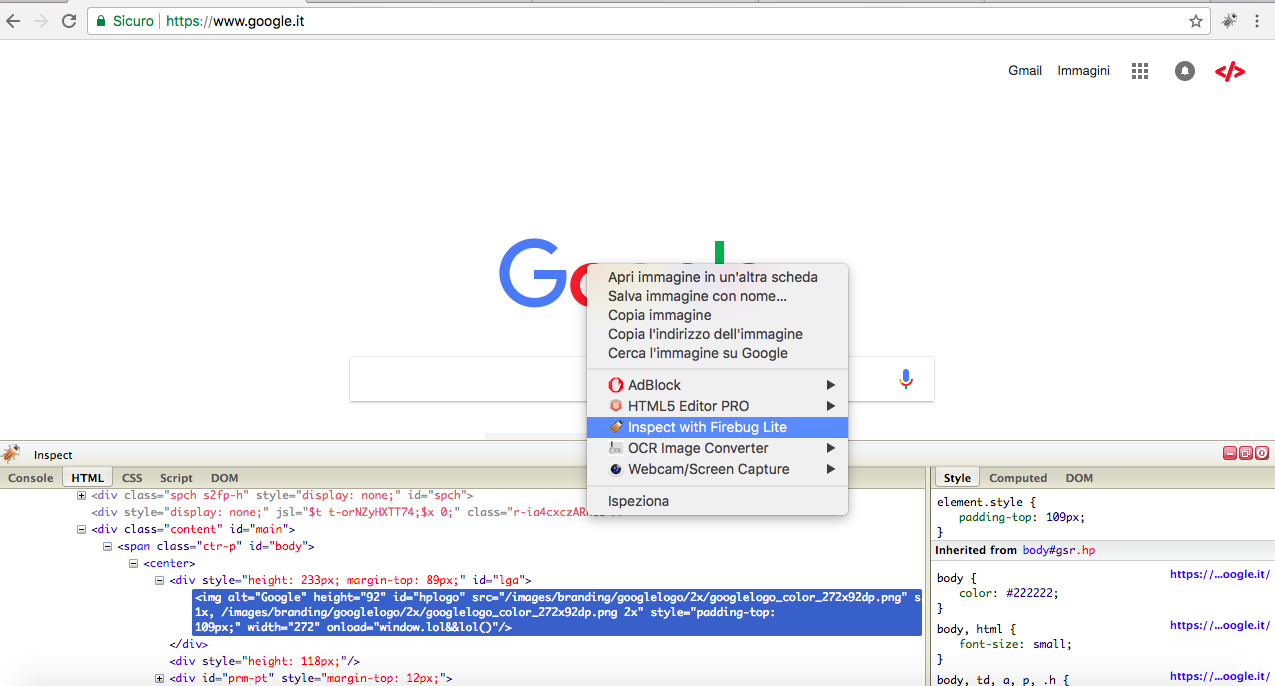Click the Firebug bug icon in Inspect panel

(10, 453)
